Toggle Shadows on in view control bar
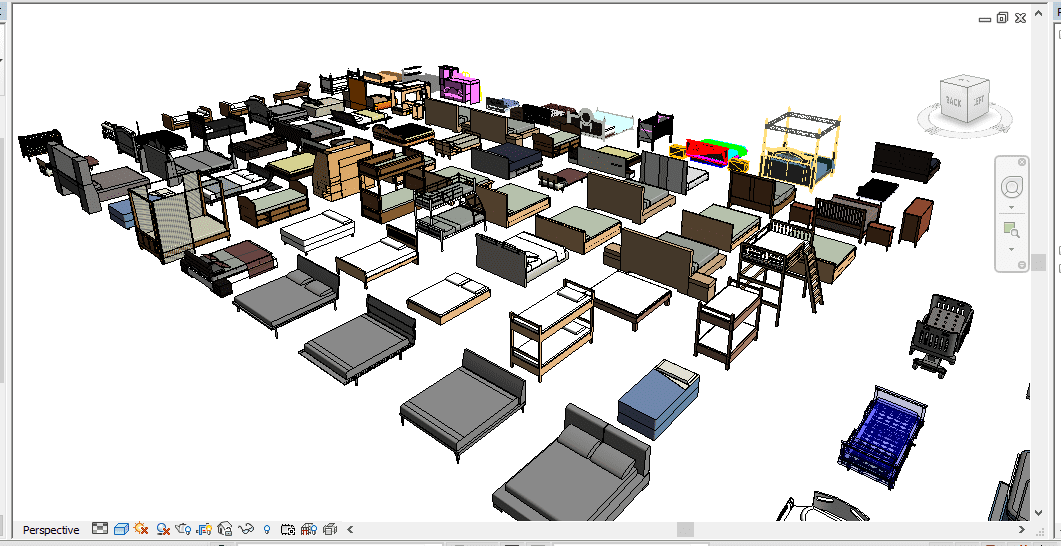 coord(162,529)
